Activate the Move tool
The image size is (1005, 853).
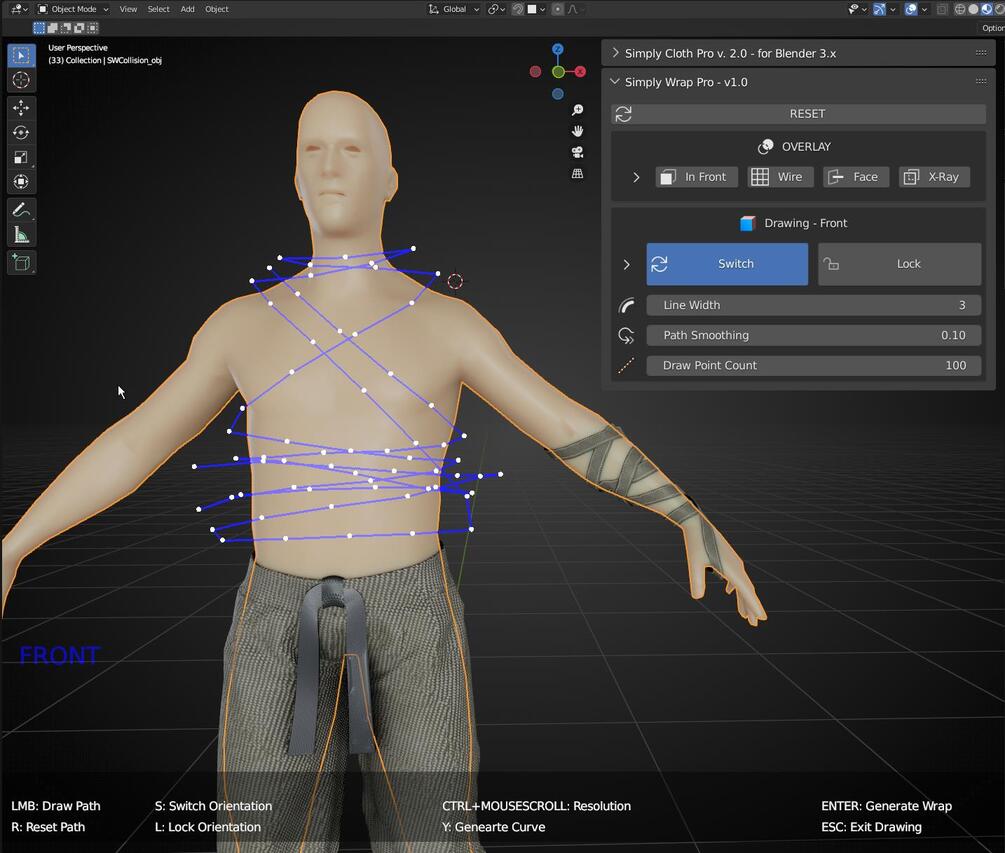(x=21, y=108)
